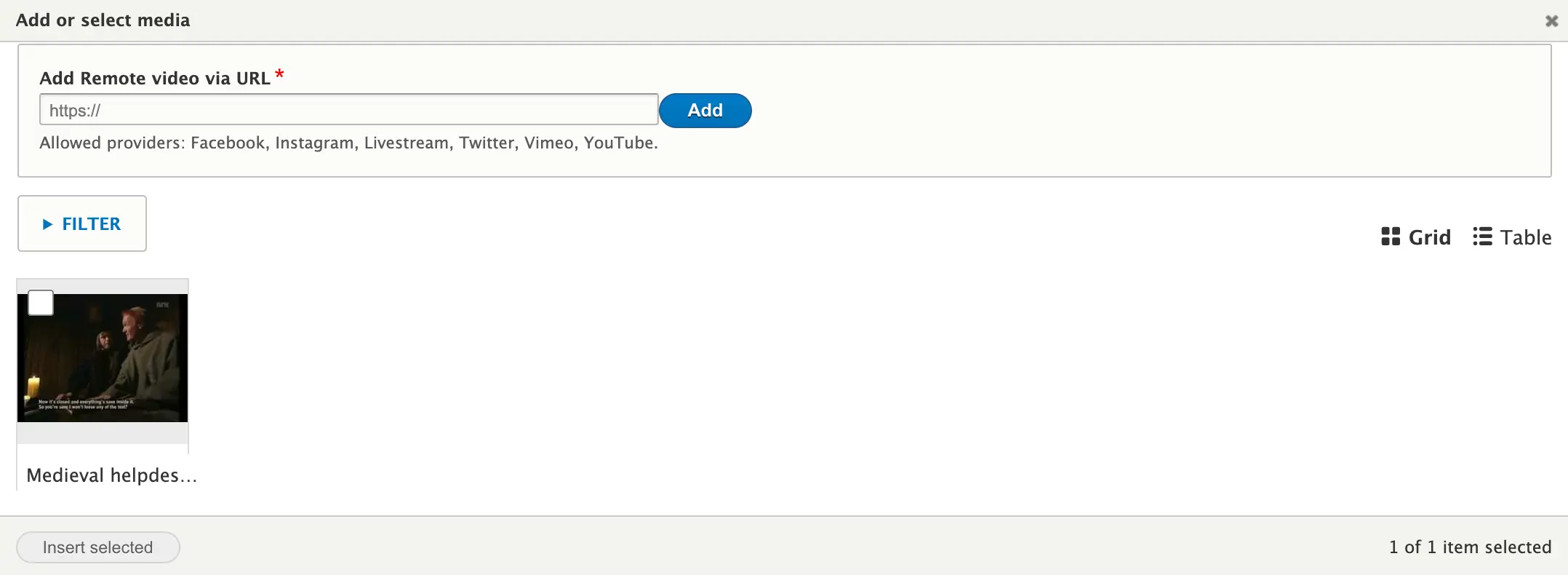Click the 1 of 1 item selected counter
Screen dimensions: 1568x575
[1470, 547]
